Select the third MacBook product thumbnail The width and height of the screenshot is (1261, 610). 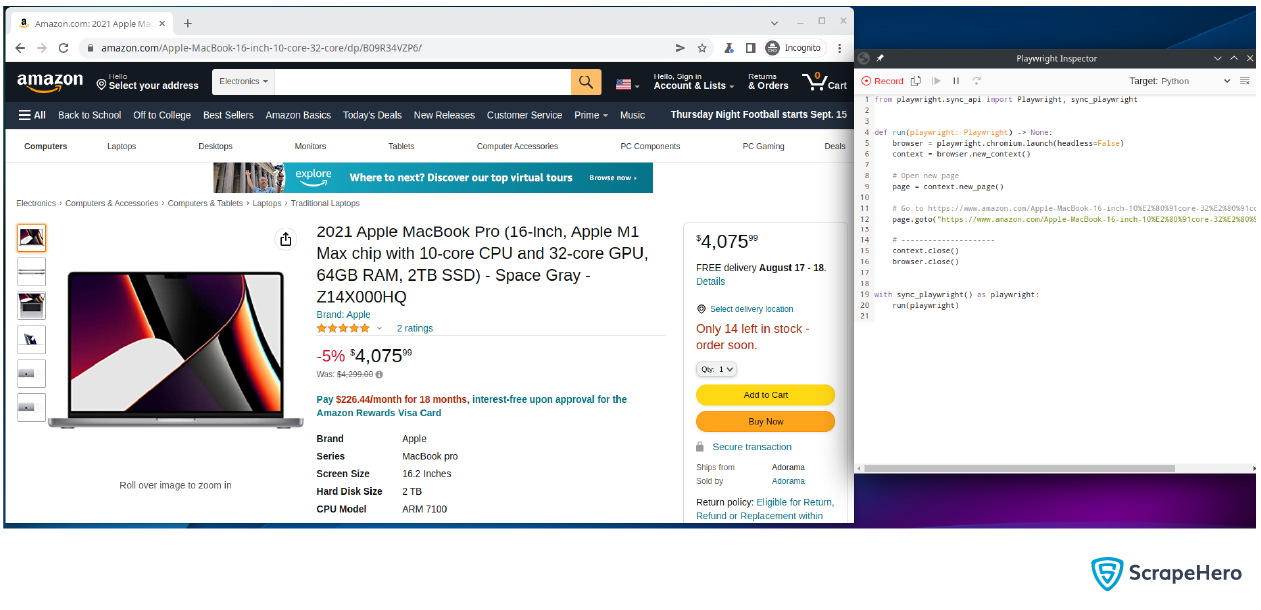pos(31,305)
